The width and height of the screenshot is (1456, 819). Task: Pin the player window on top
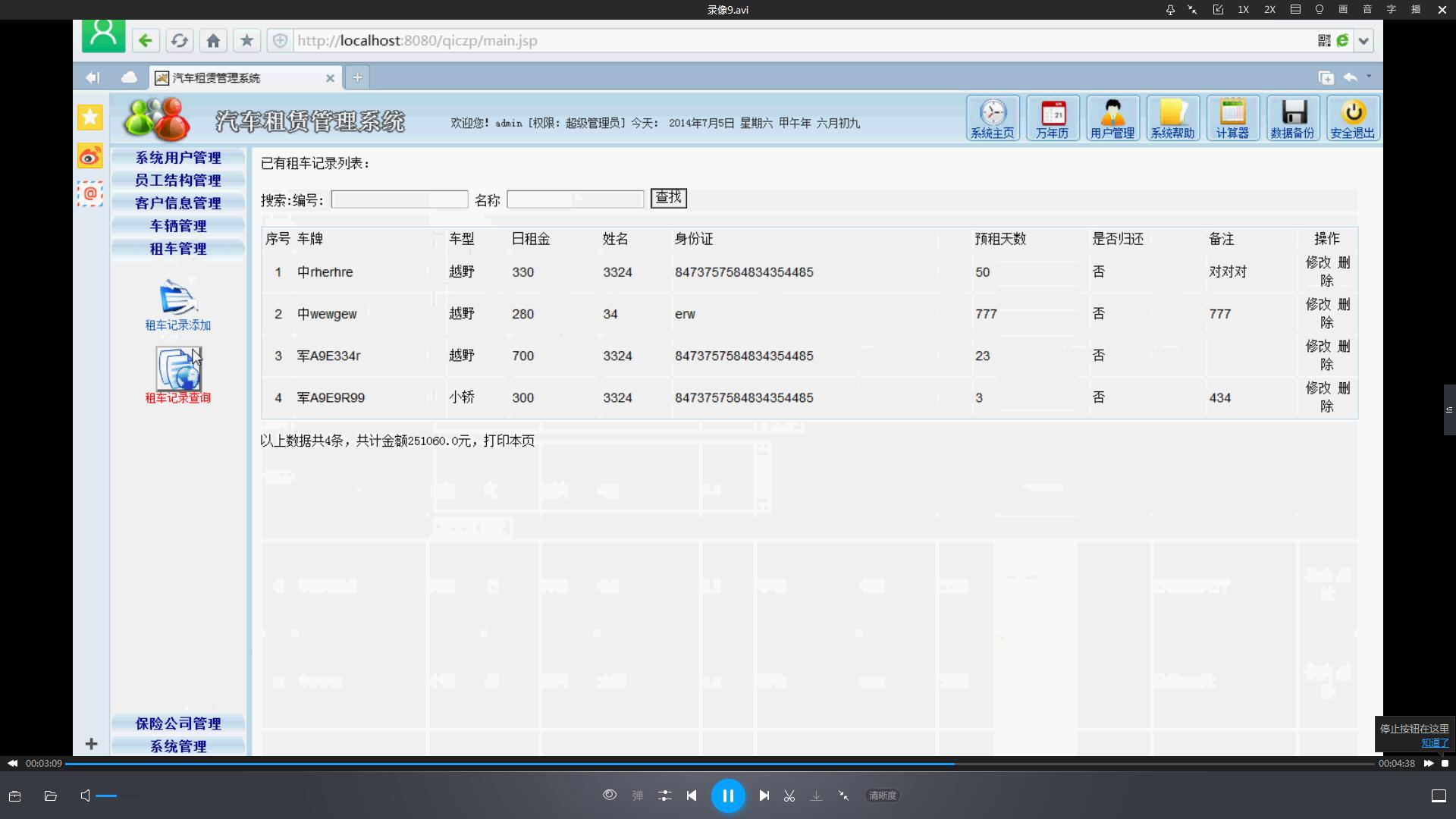[1170, 10]
